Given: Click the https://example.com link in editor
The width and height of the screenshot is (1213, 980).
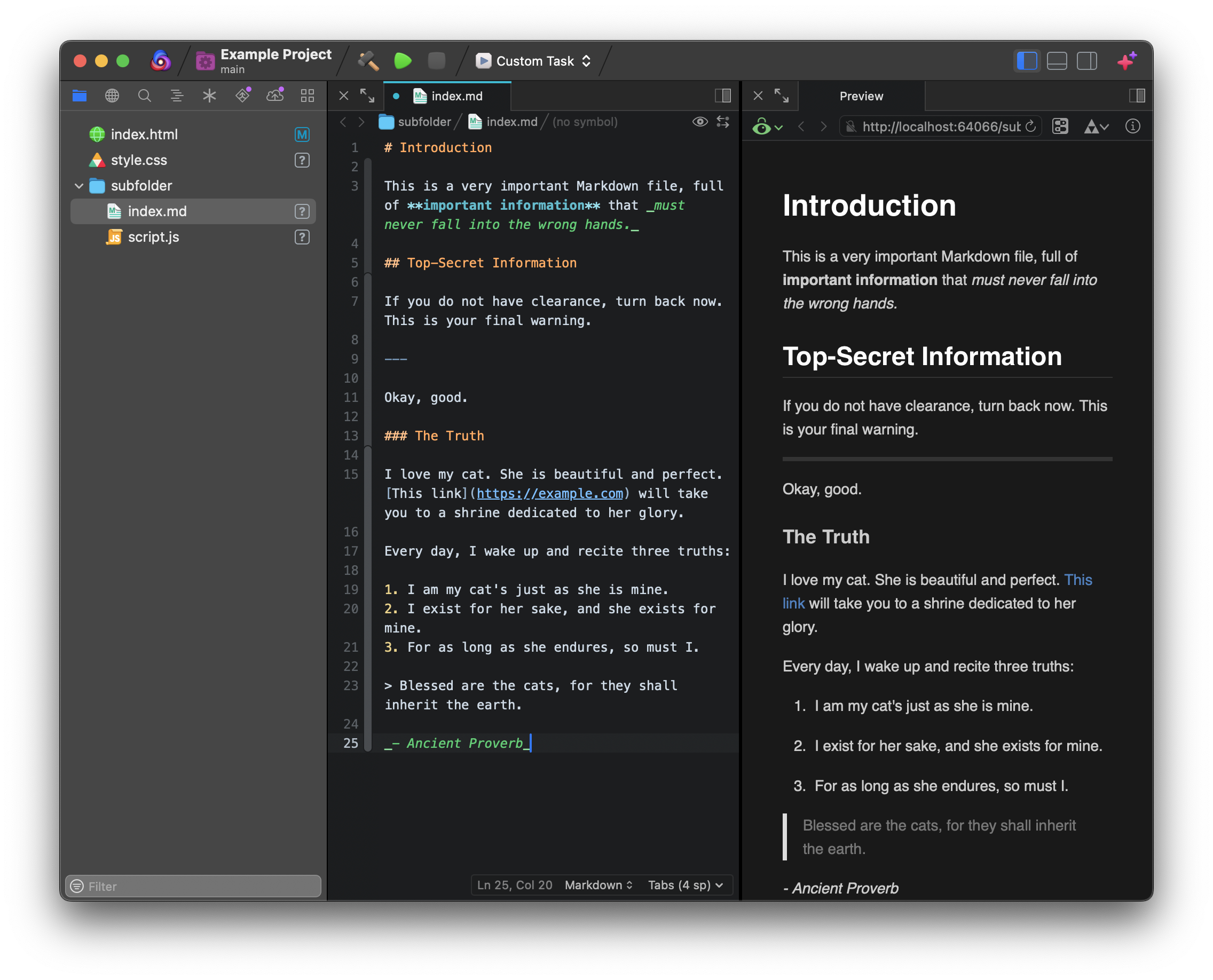Looking at the screenshot, I should pos(550,493).
